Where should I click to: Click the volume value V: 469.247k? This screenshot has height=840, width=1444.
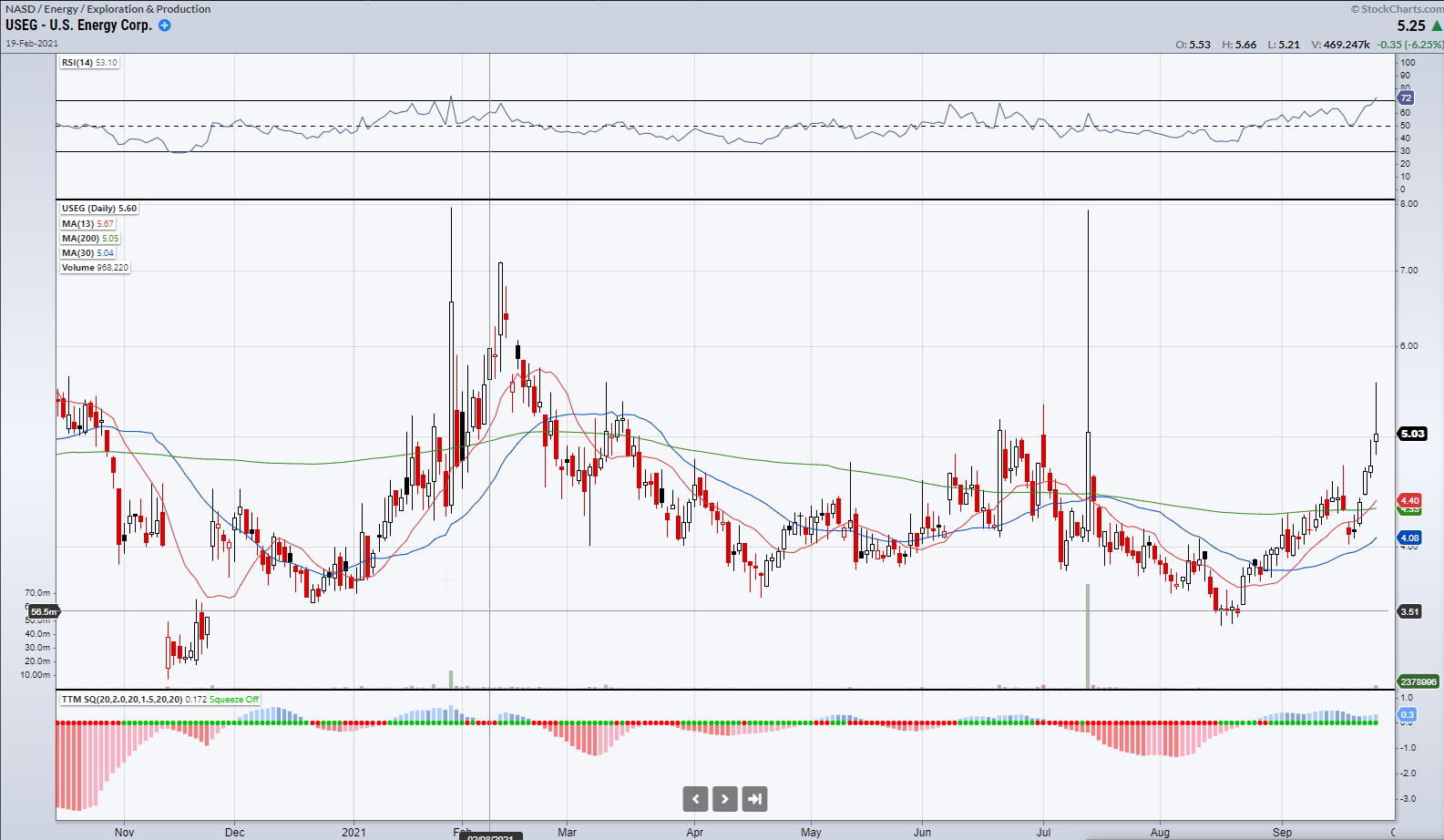(1341, 44)
